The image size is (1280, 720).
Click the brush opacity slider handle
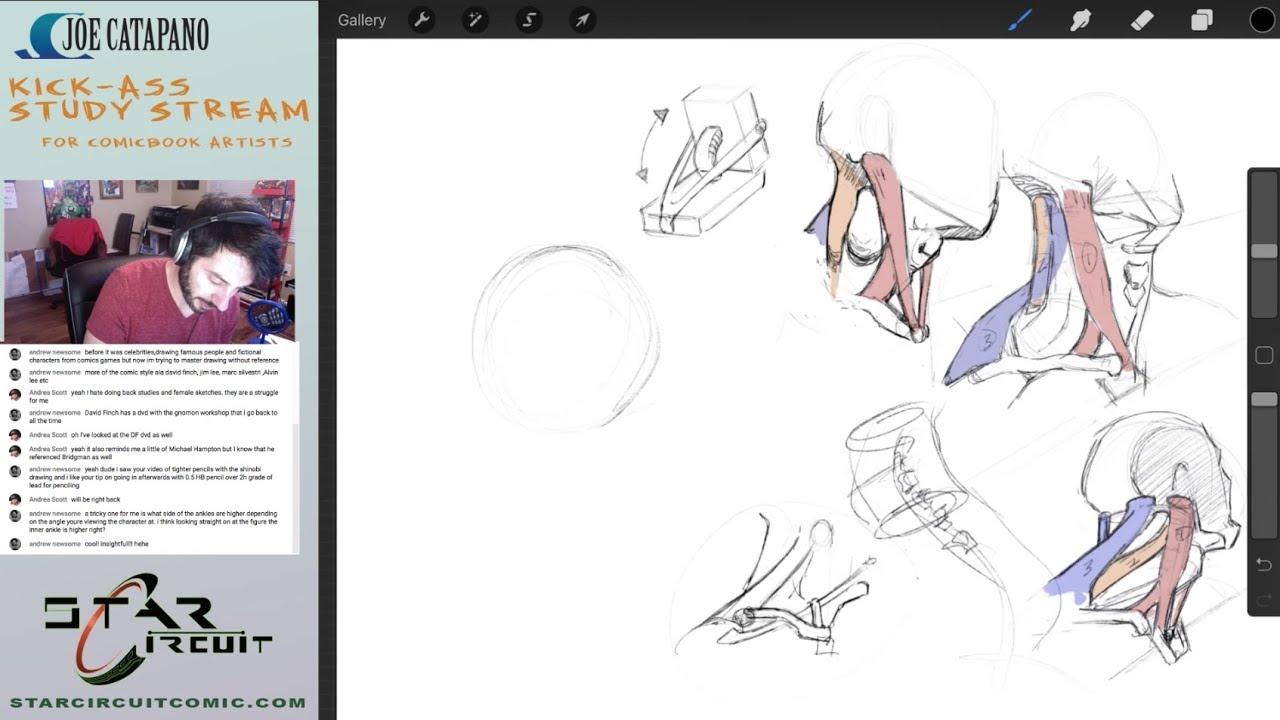point(1264,399)
